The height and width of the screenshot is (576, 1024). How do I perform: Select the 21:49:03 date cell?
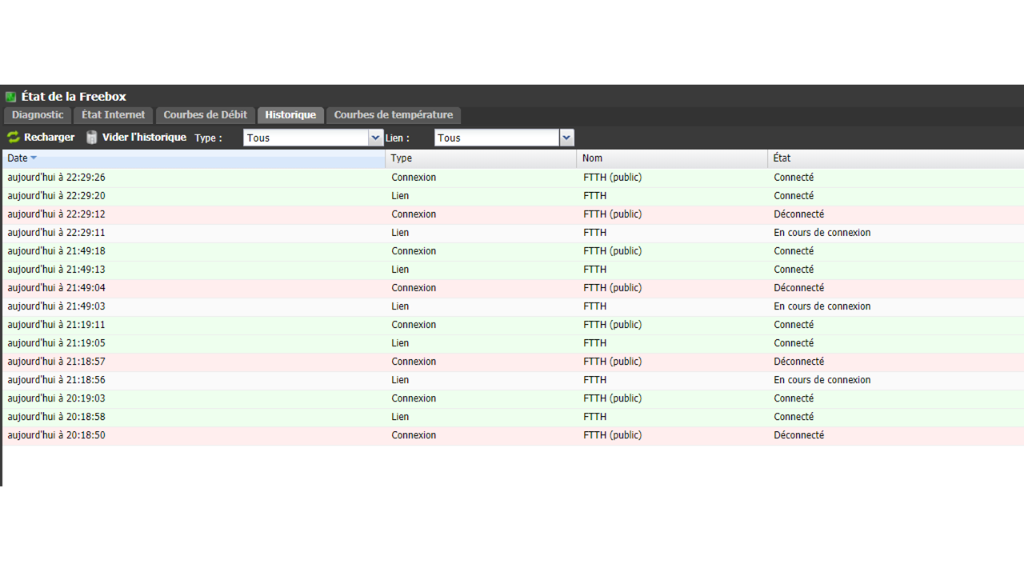point(56,306)
